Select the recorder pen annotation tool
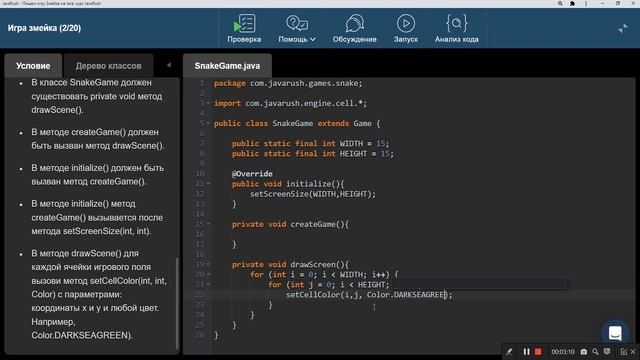The width and height of the screenshot is (640, 360). click(509, 351)
